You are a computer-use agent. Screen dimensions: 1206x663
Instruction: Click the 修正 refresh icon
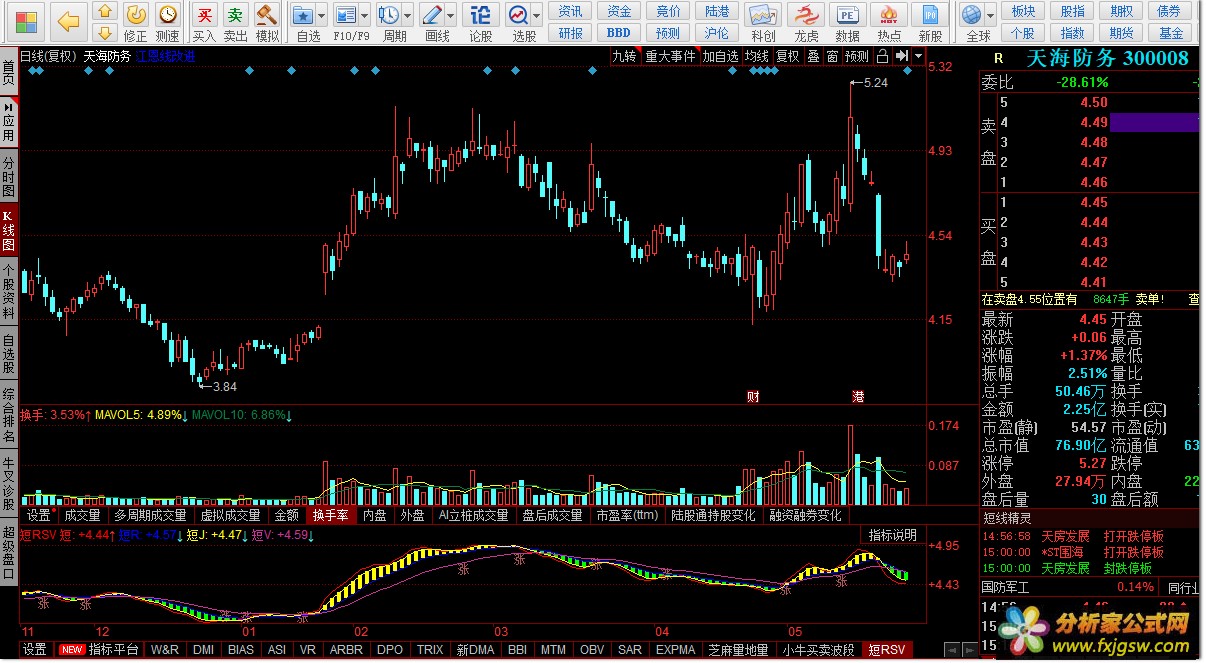[136, 14]
